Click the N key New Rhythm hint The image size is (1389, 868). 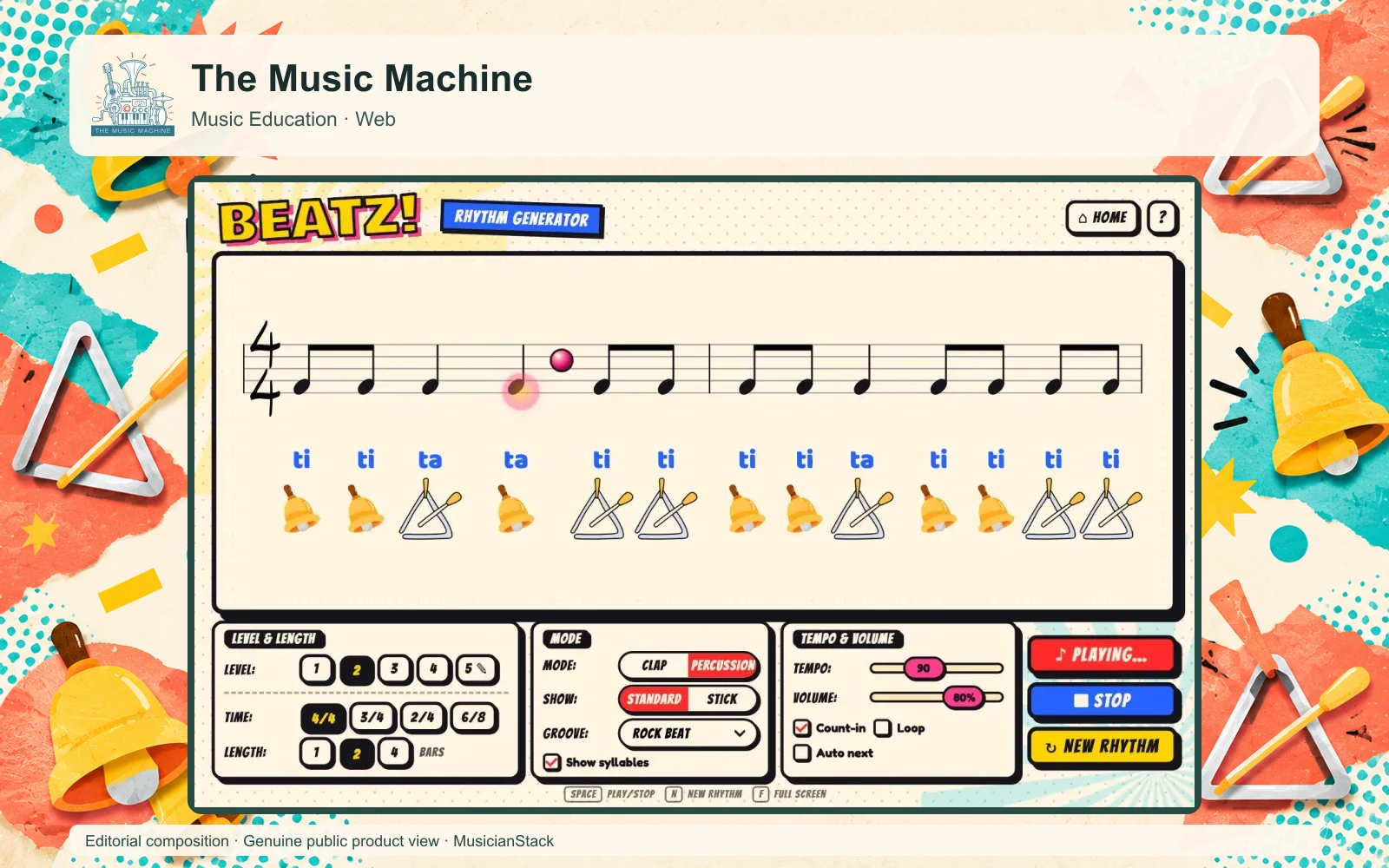[x=674, y=794]
